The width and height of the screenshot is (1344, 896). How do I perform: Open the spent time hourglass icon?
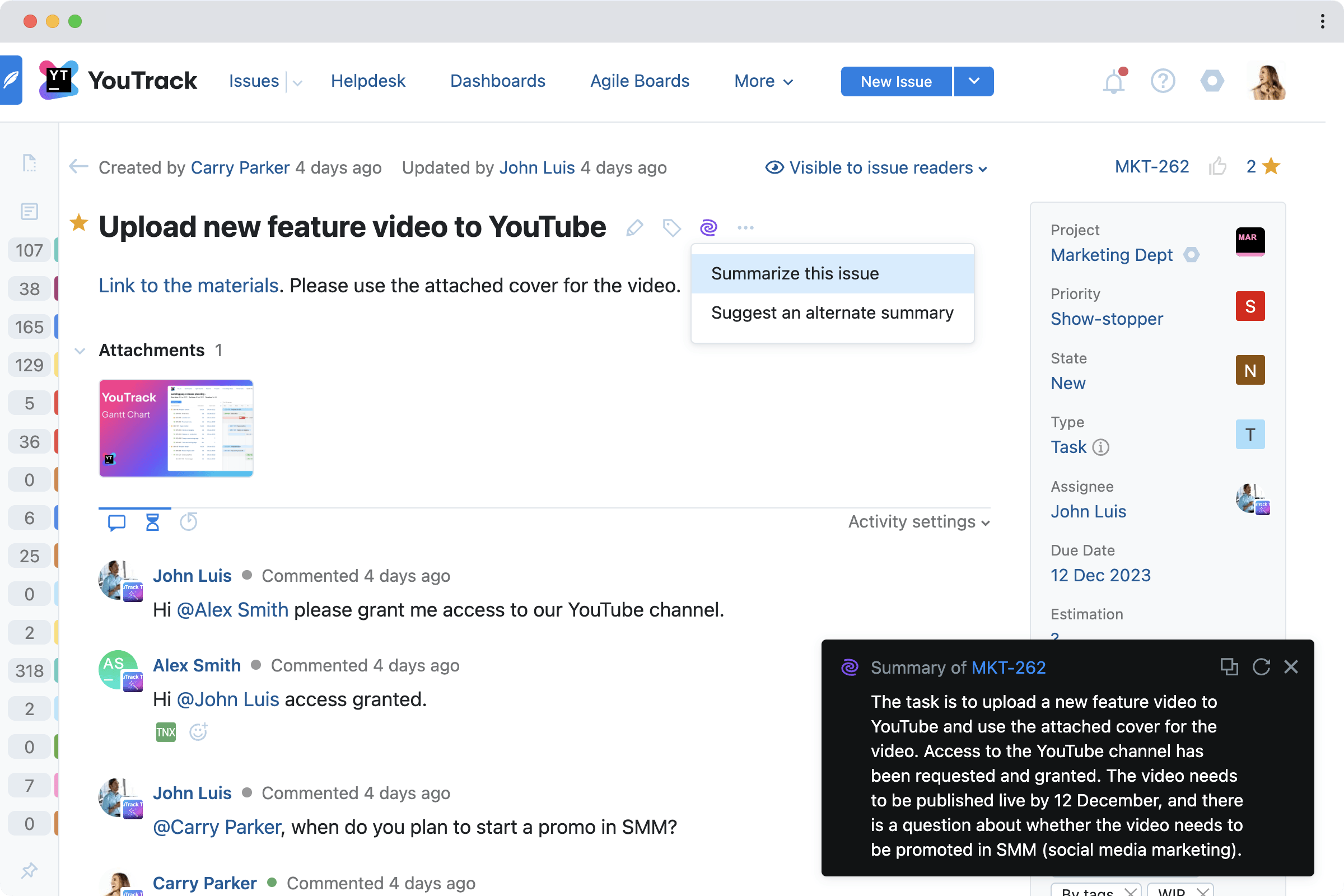tap(152, 521)
